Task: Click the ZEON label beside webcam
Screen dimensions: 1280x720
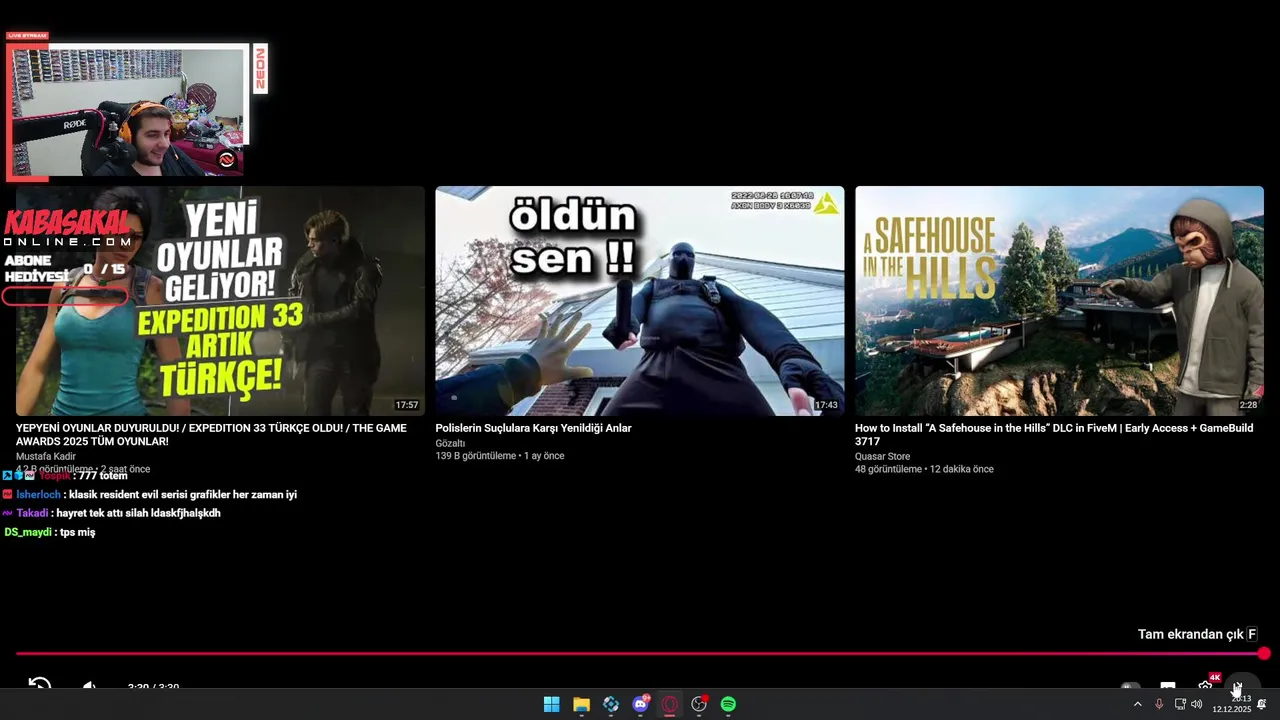Action: click(x=260, y=69)
